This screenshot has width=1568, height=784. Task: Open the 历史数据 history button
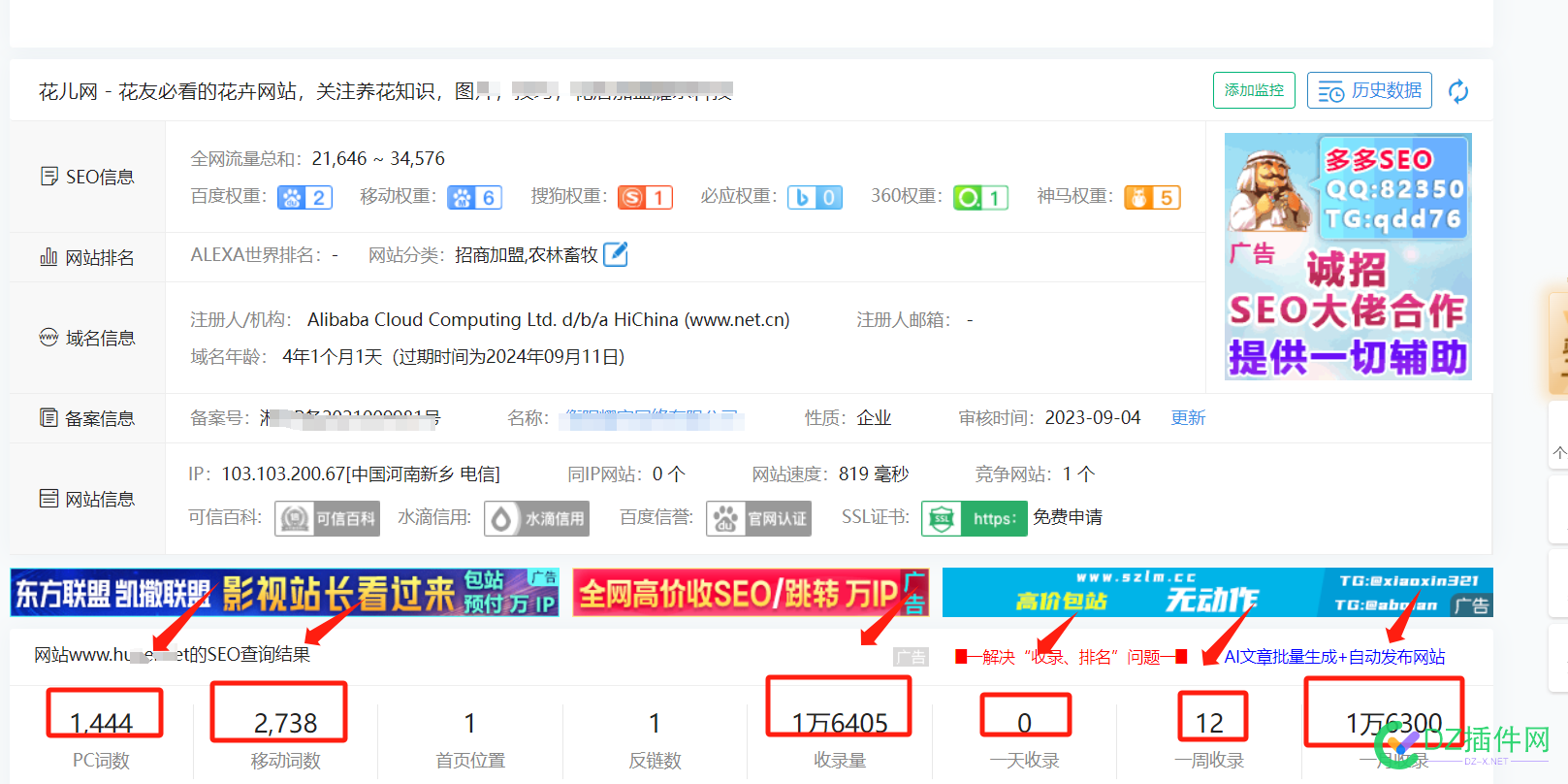click(1369, 90)
